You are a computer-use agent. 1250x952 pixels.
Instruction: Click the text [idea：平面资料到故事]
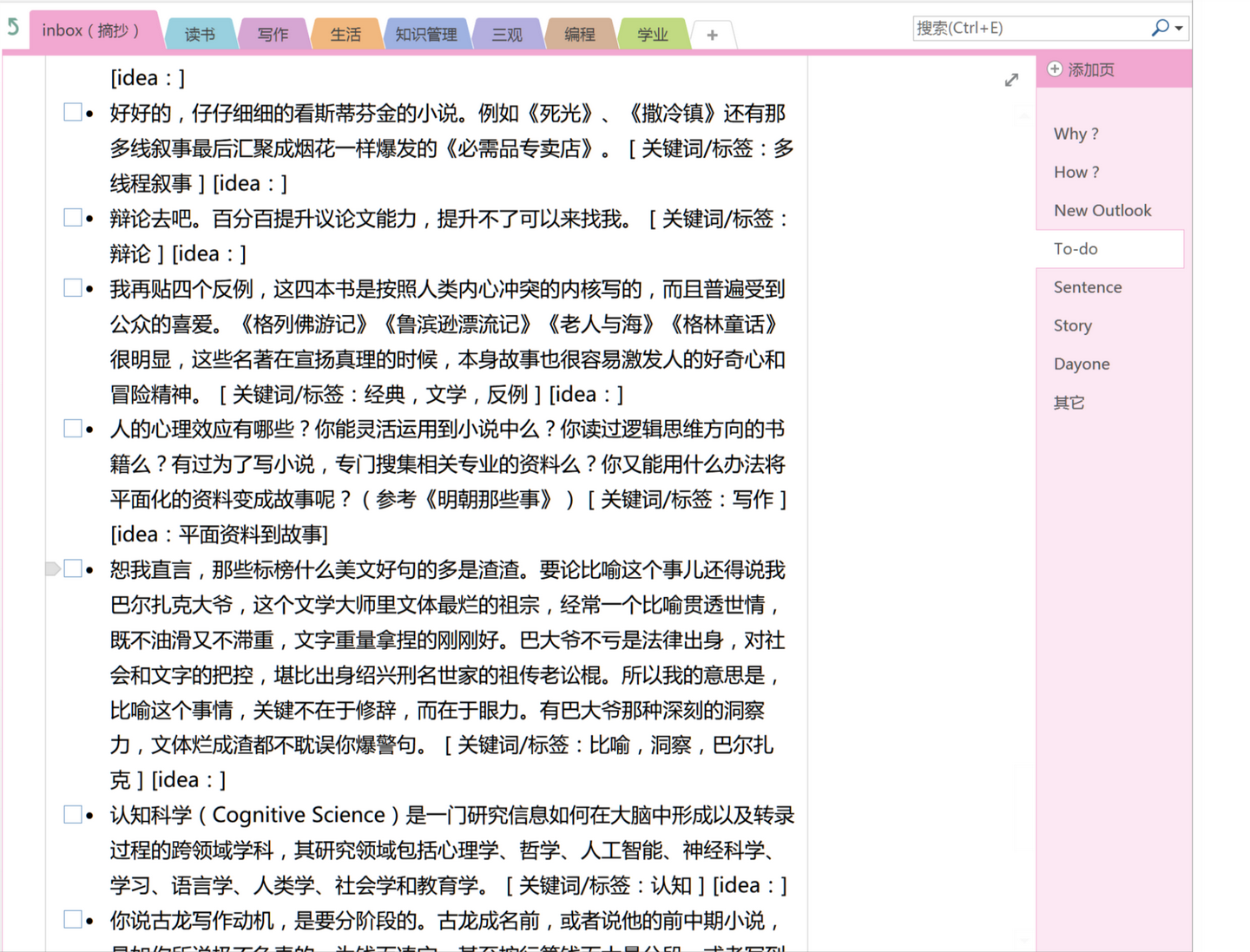(219, 535)
